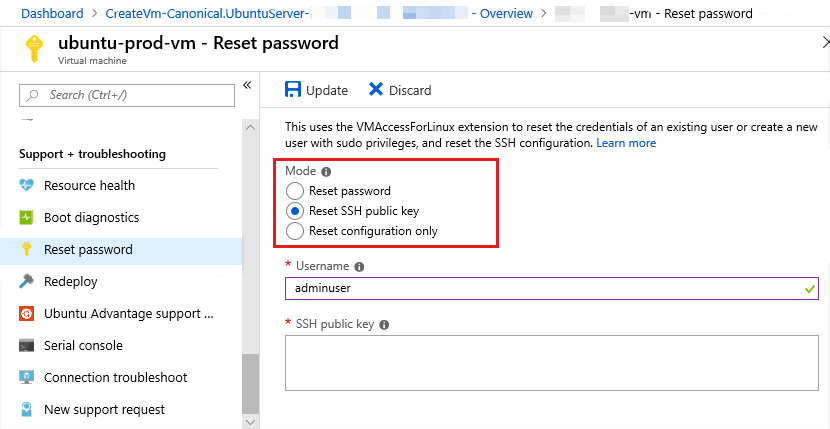Screen dimensions: 830x429
Task: Click the Redeploy hammer icon
Action: point(26,282)
